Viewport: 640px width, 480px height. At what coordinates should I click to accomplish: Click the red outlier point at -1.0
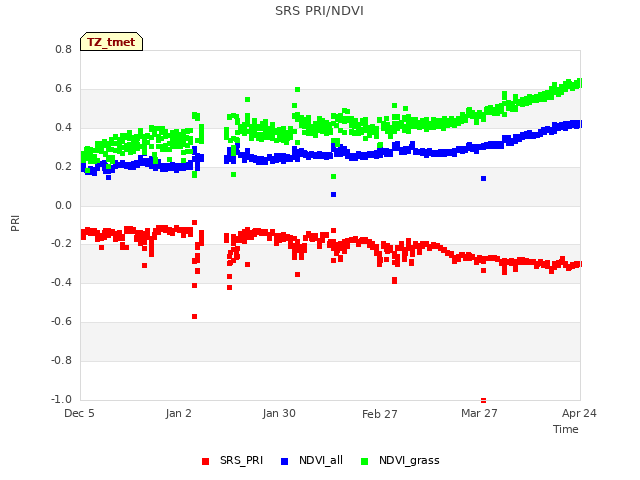pyautogui.click(x=483, y=400)
